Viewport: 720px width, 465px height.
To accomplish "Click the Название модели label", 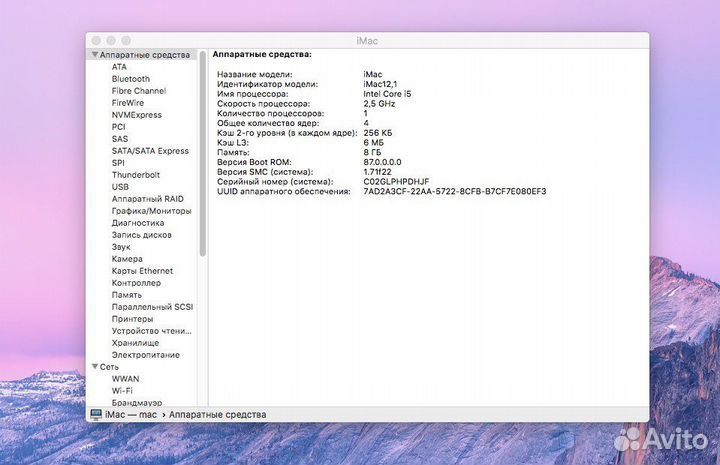I will click(254, 74).
